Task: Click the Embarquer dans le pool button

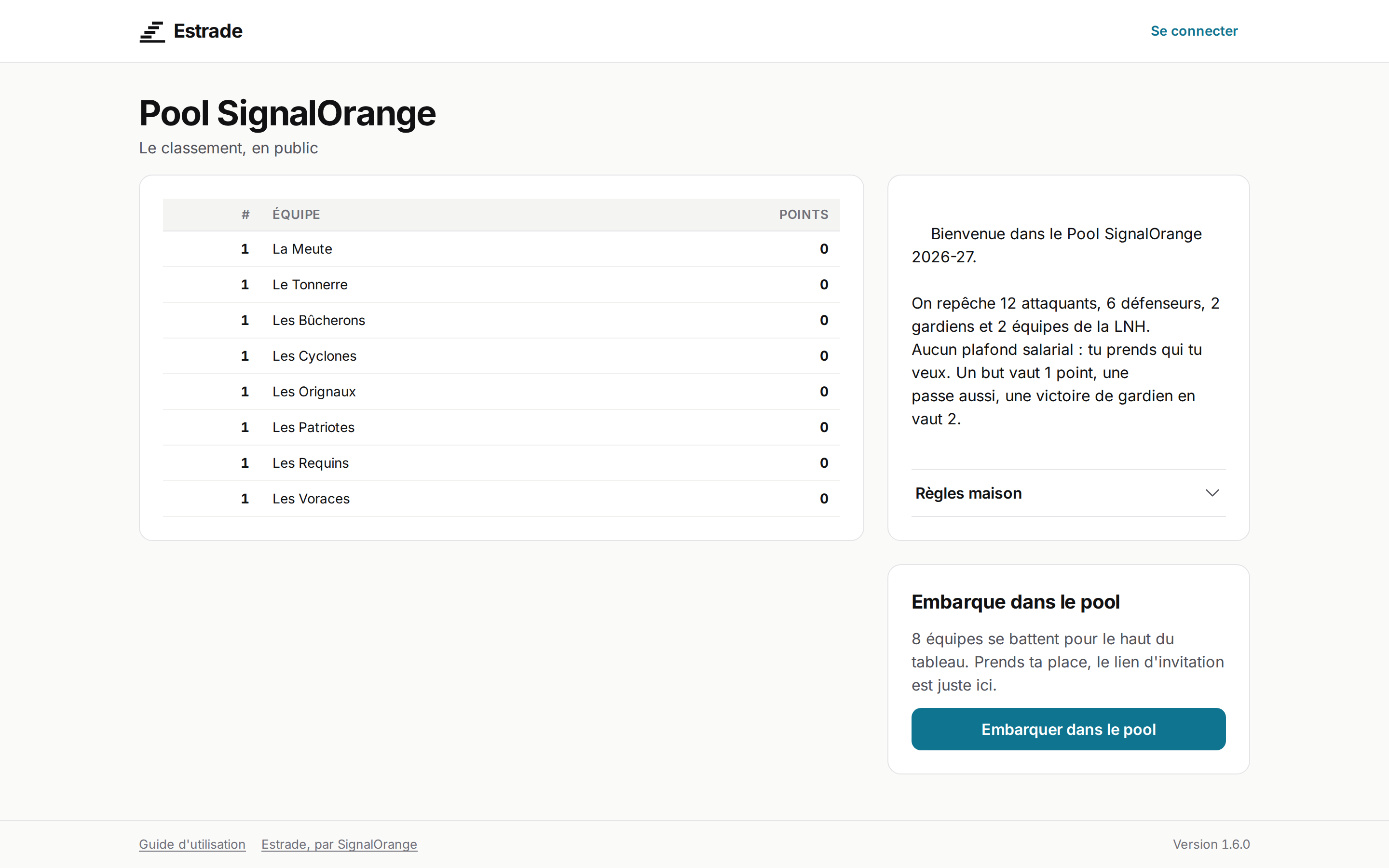Action: click(x=1068, y=729)
